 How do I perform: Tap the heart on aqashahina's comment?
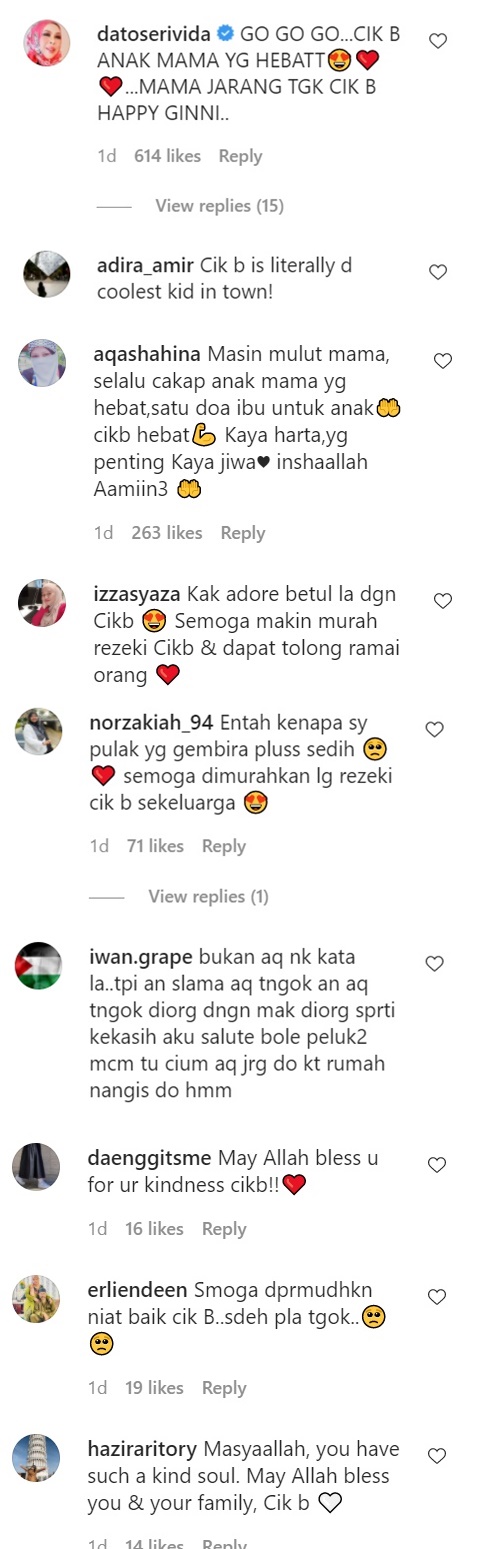(443, 360)
